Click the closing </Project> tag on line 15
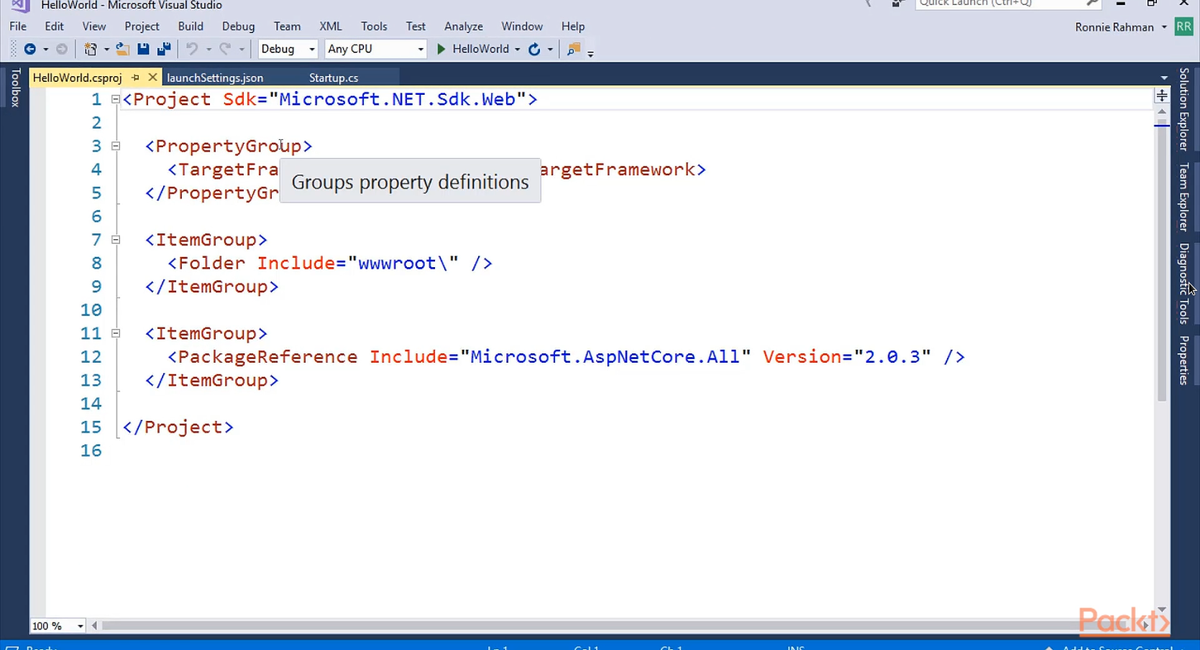This screenshot has height=650, width=1200. [x=177, y=427]
